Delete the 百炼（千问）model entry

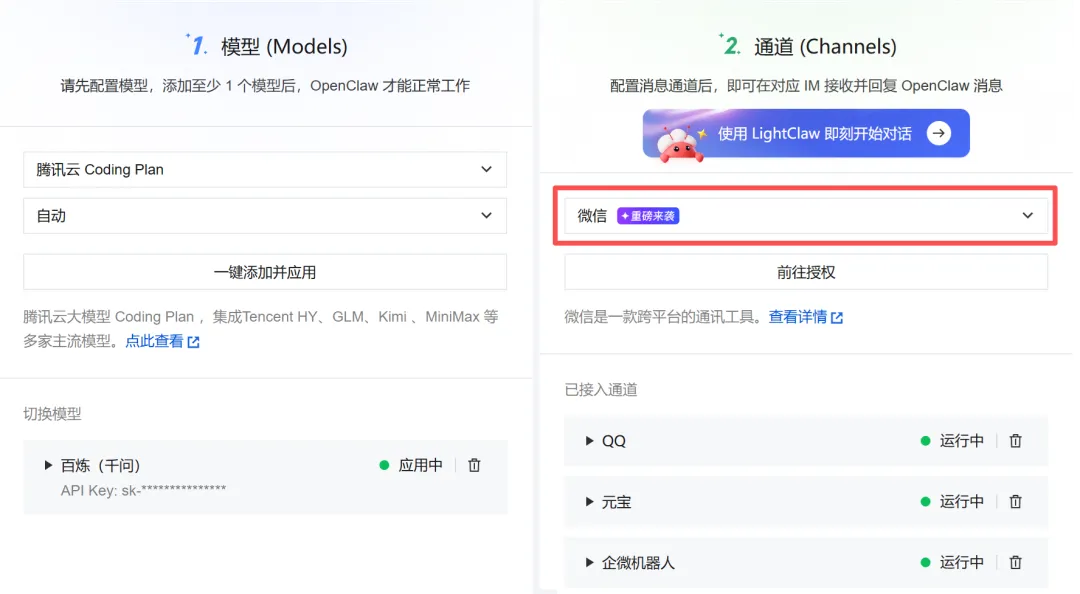pyautogui.click(x=474, y=465)
